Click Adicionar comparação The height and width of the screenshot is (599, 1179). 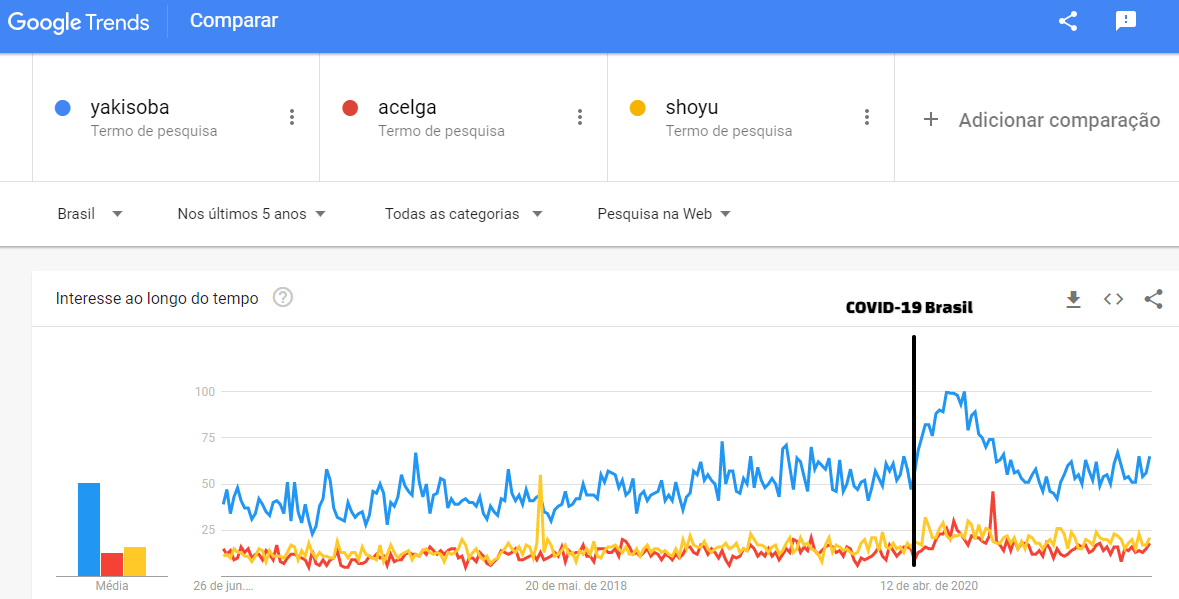[x=1040, y=120]
